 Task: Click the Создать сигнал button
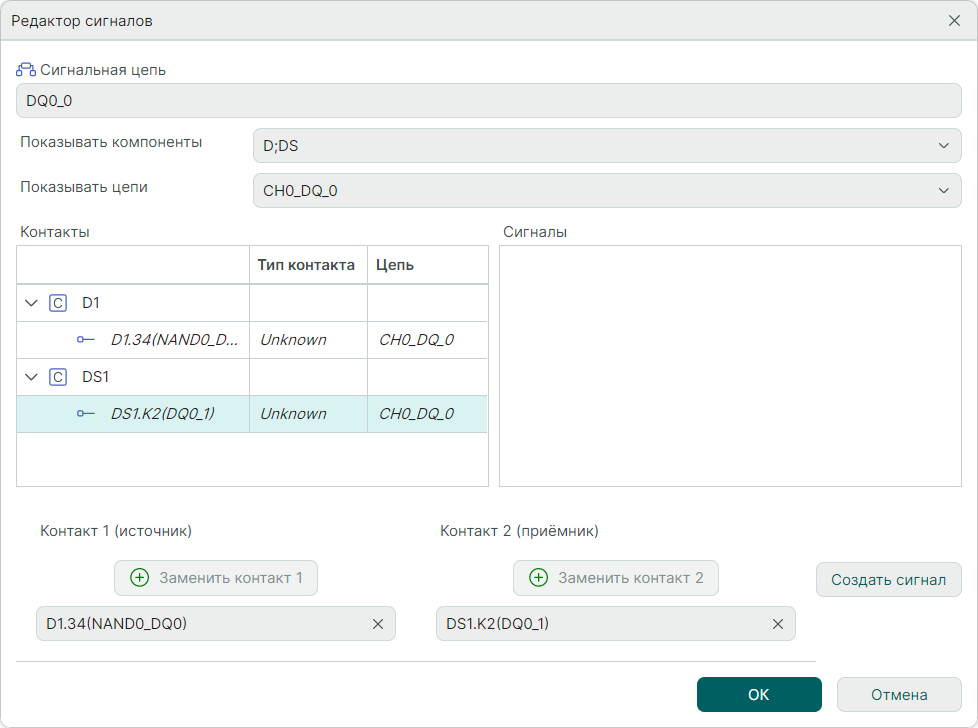click(x=888, y=580)
